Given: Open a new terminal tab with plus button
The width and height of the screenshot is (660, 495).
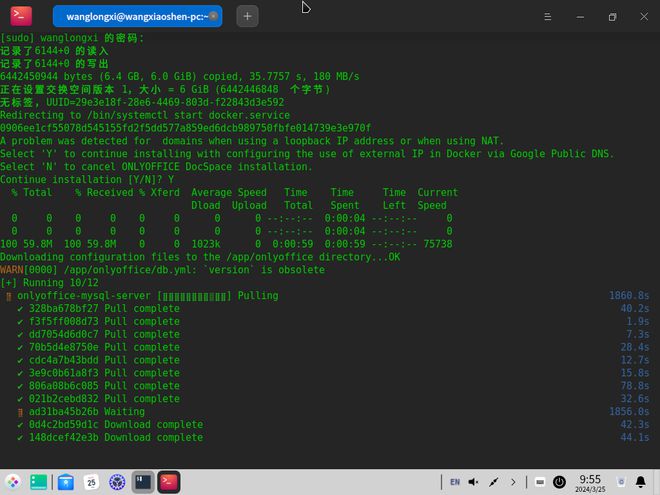Looking at the screenshot, I should click(x=248, y=16).
